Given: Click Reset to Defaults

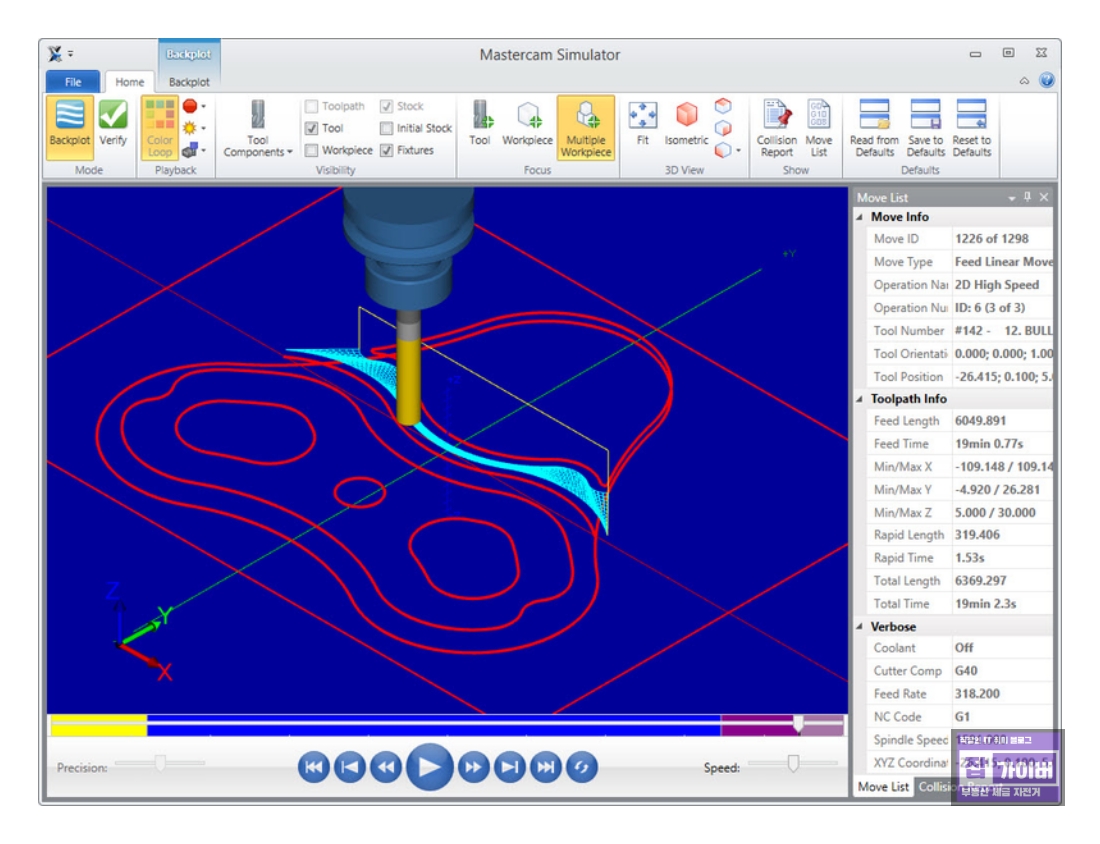Looking at the screenshot, I should [972, 128].
